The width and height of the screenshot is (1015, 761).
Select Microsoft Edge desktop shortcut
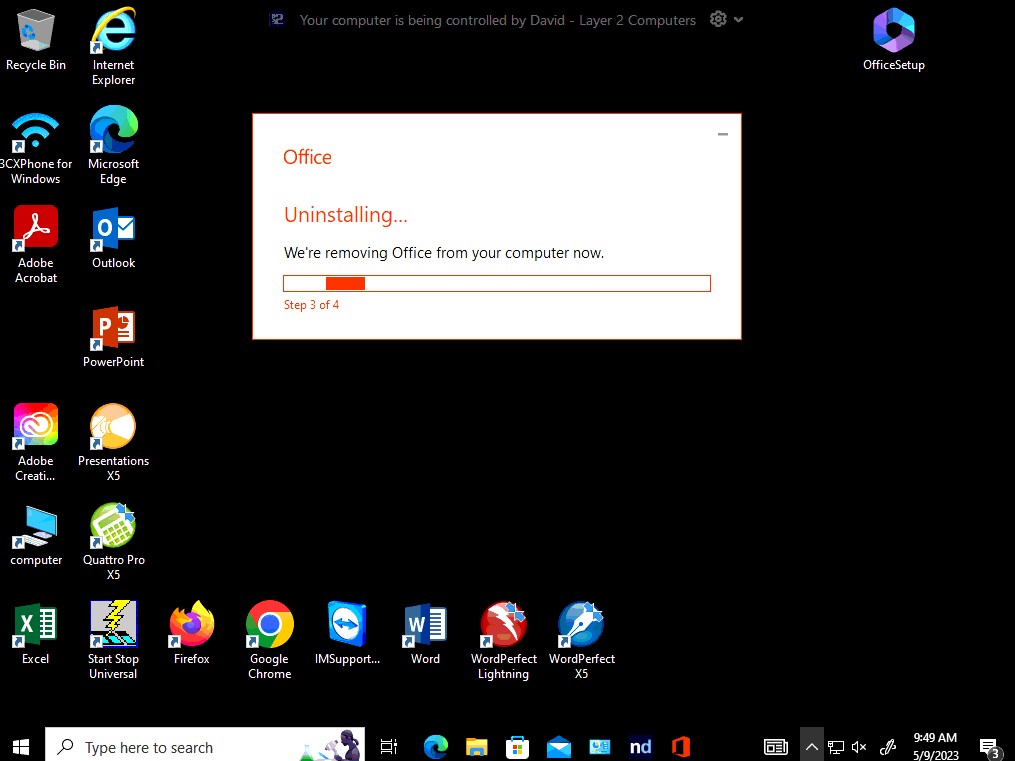click(x=113, y=146)
